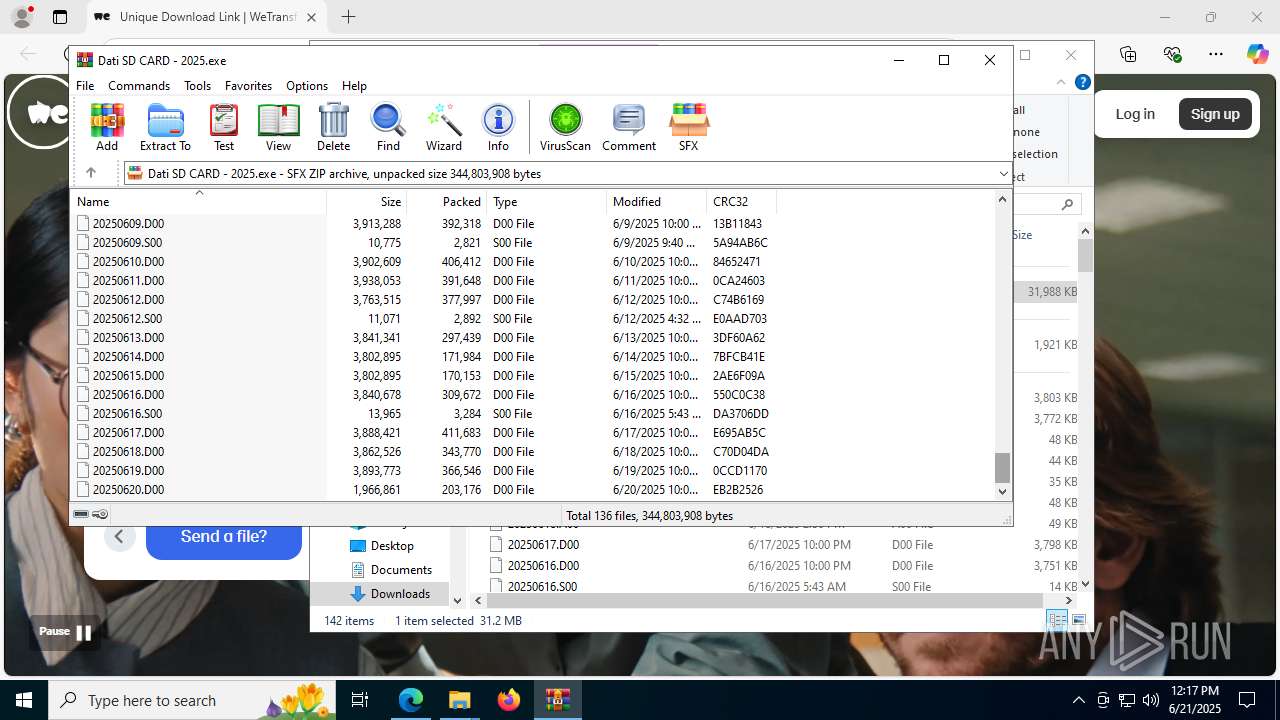Select Desktop in Explorer navigation pane

click(392, 546)
